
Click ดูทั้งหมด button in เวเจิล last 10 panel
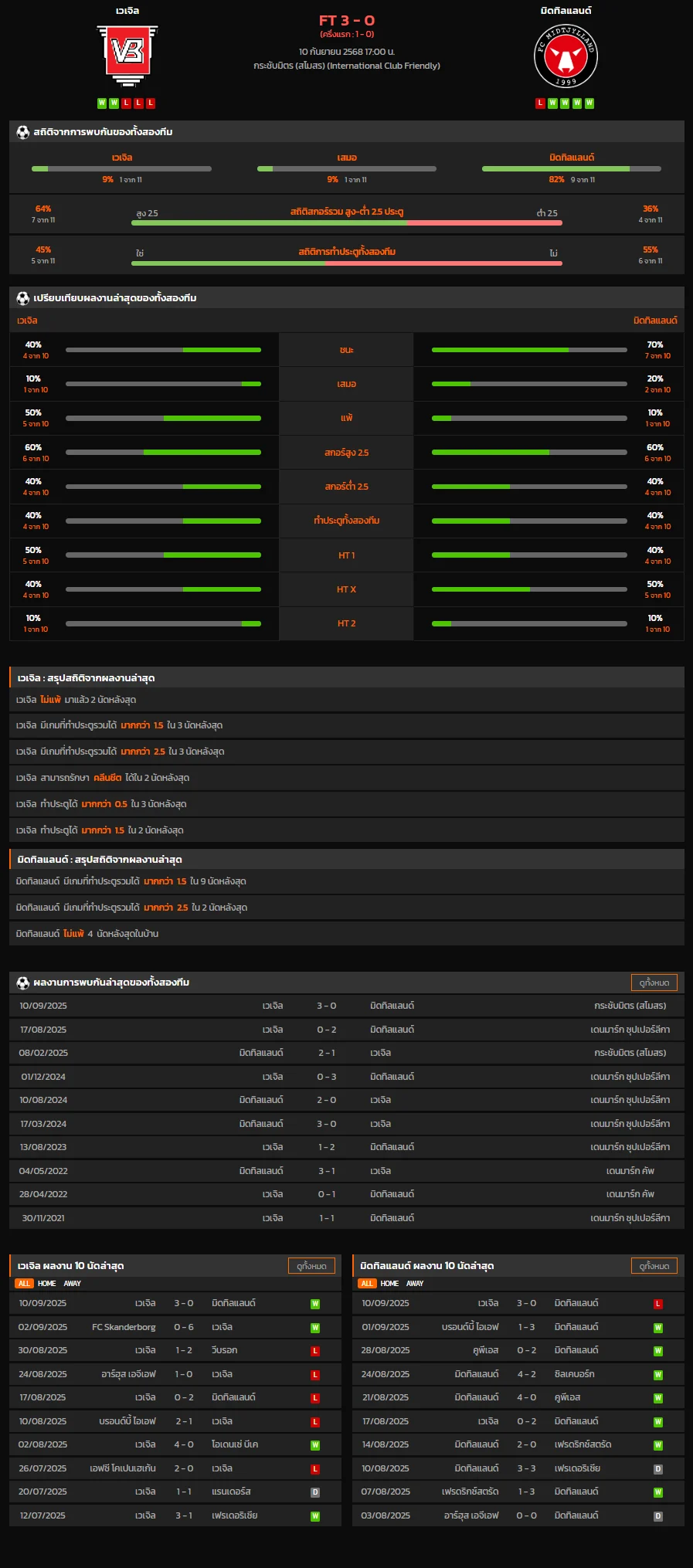(311, 1266)
